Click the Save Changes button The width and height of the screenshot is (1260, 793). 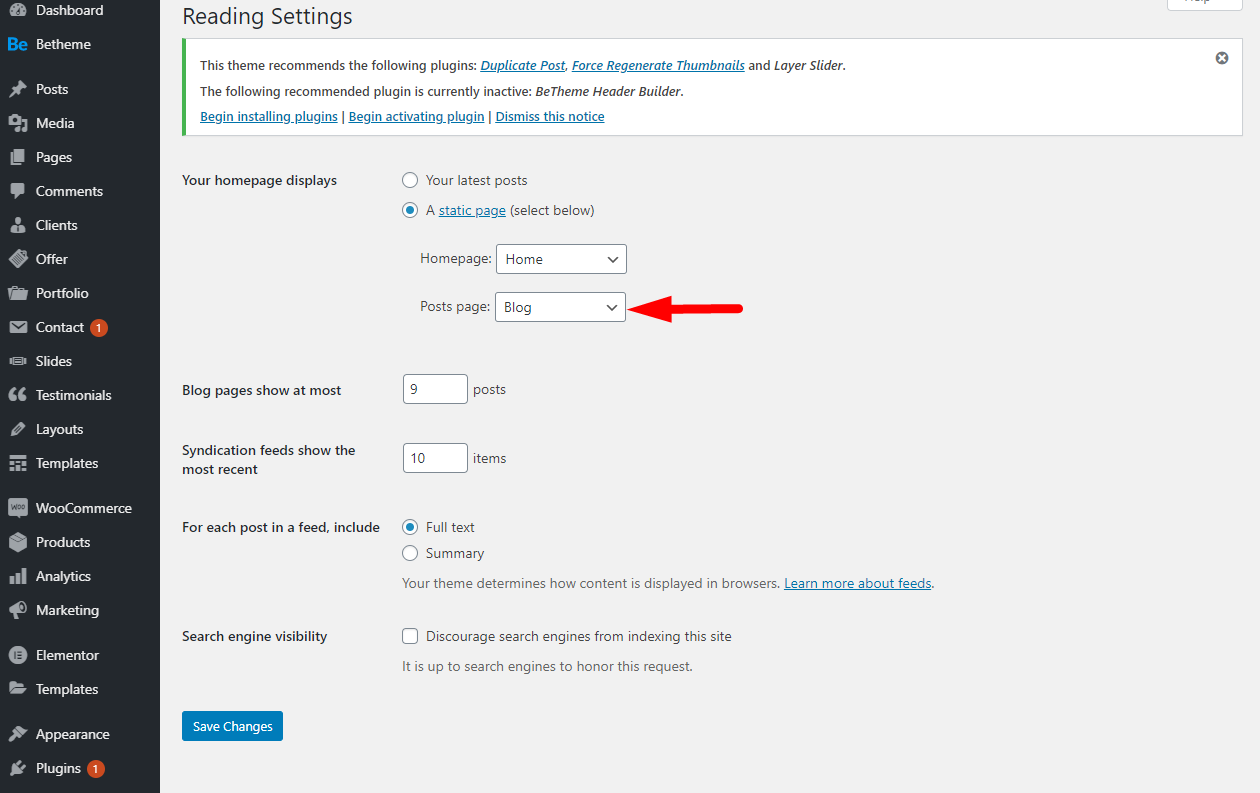point(232,726)
